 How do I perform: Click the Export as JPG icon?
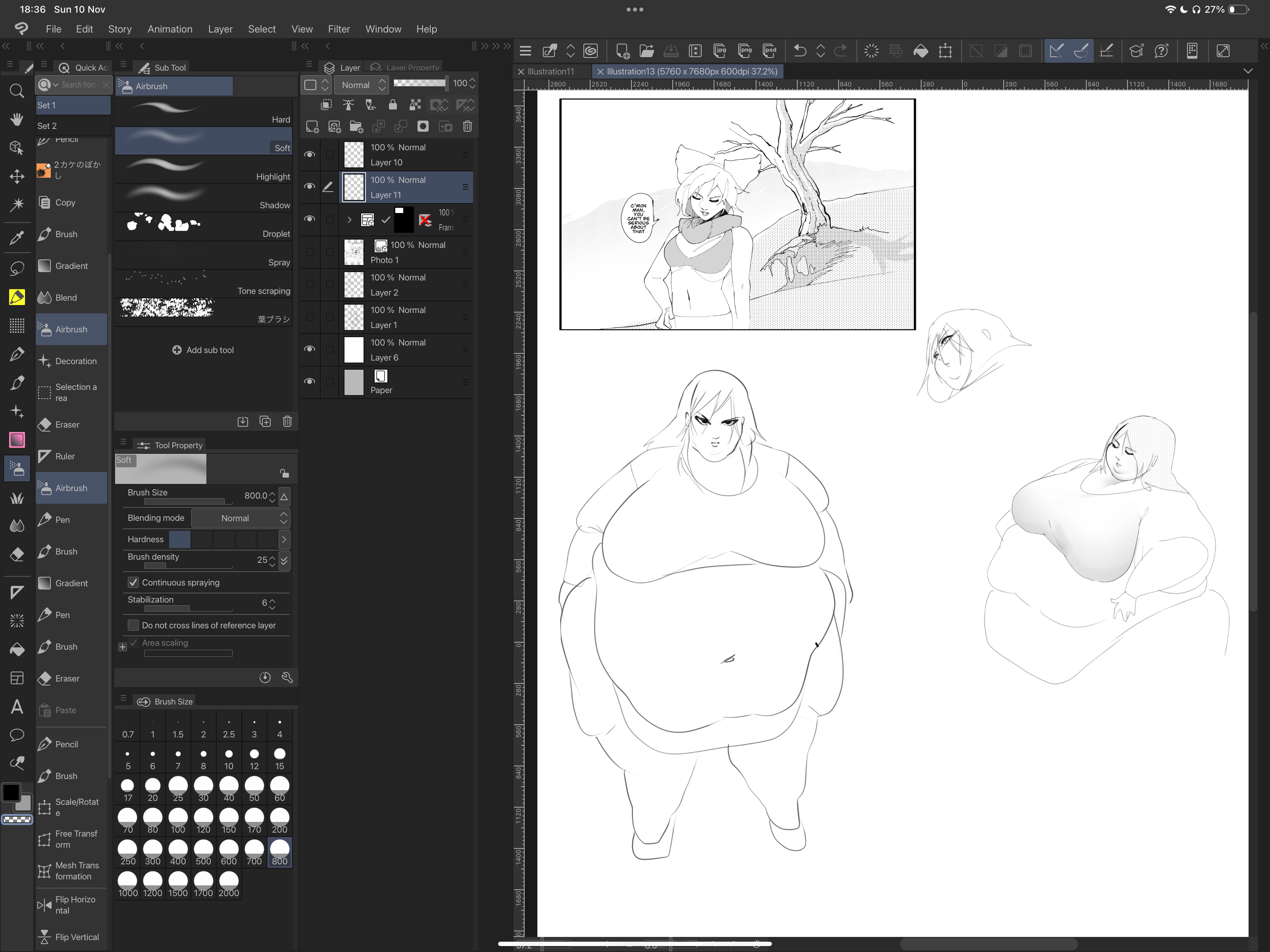(x=720, y=51)
